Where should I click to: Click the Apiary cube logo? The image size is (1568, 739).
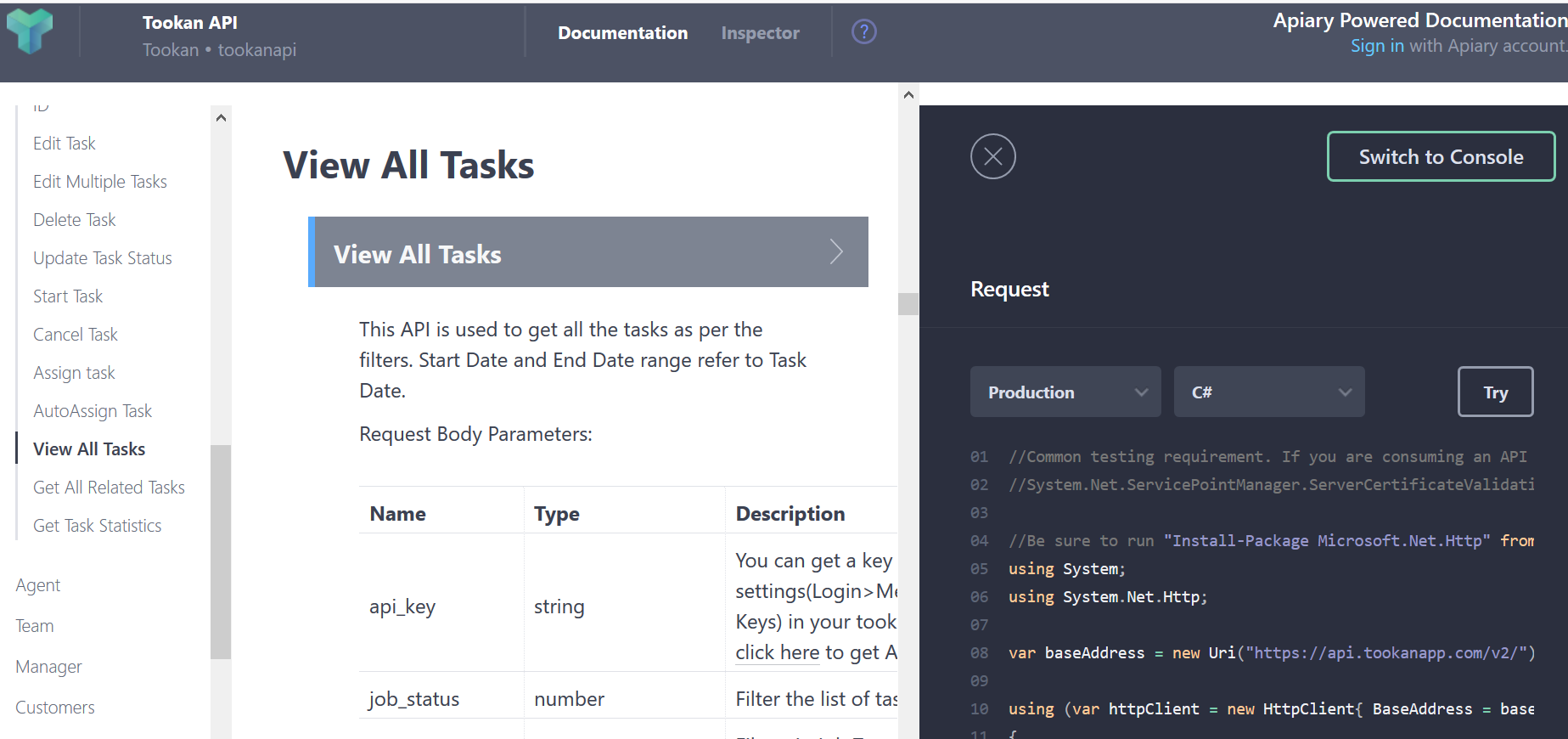click(30, 31)
